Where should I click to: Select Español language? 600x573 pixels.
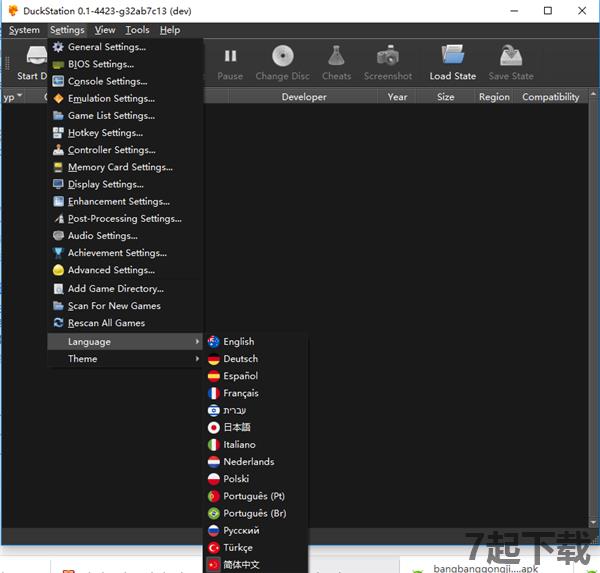click(x=257, y=376)
